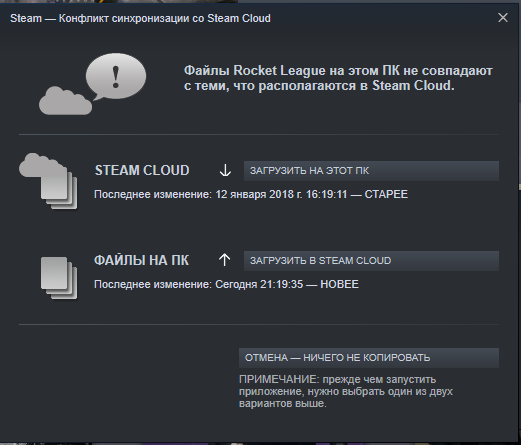Click the 'ФАЙЛЫ НА ПК' heading
The width and height of the screenshot is (521, 445).
tap(141, 260)
